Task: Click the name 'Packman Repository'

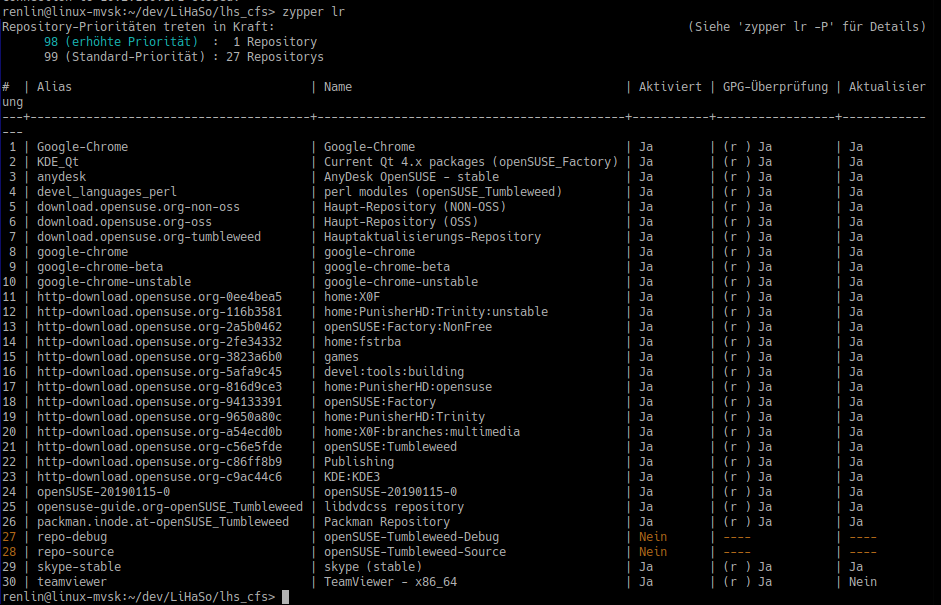Action: 387,522
